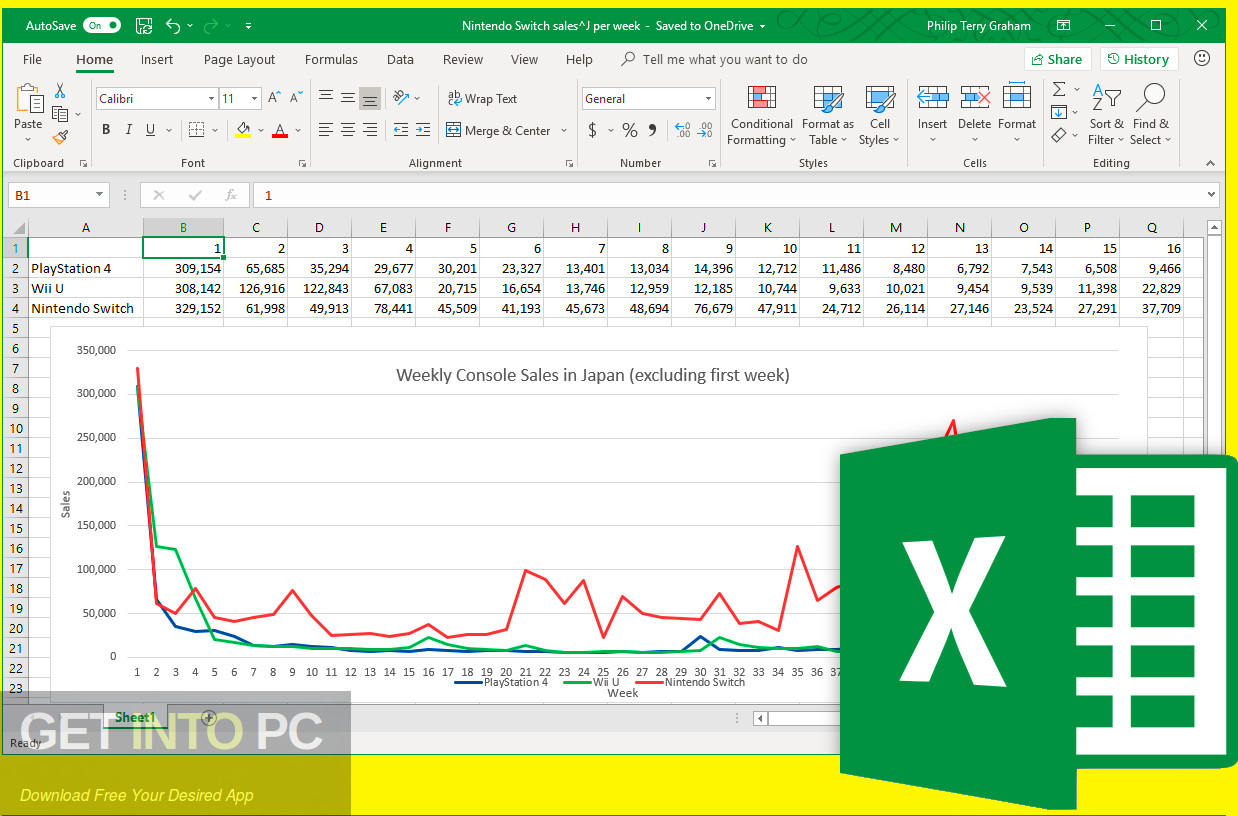The image size is (1238, 816).
Task: Apply yellow fill color
Action: (243, 130)
